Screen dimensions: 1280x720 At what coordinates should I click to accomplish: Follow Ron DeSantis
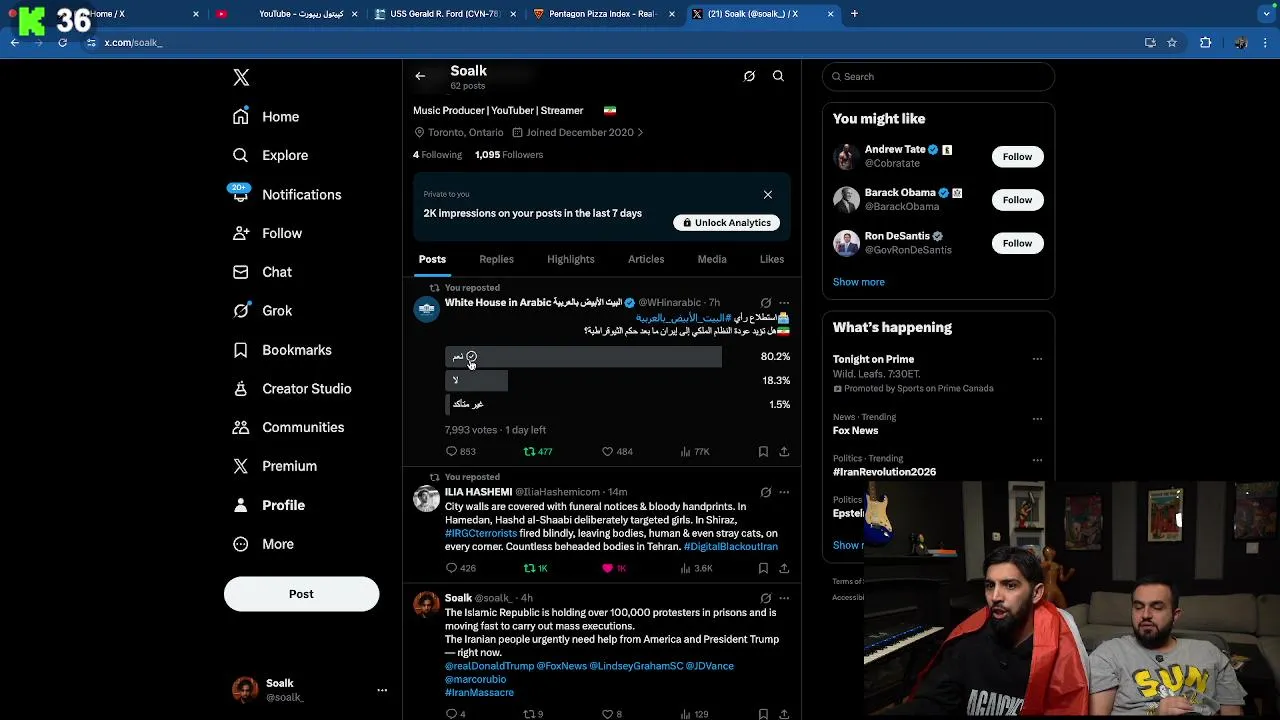(1017, 243)
